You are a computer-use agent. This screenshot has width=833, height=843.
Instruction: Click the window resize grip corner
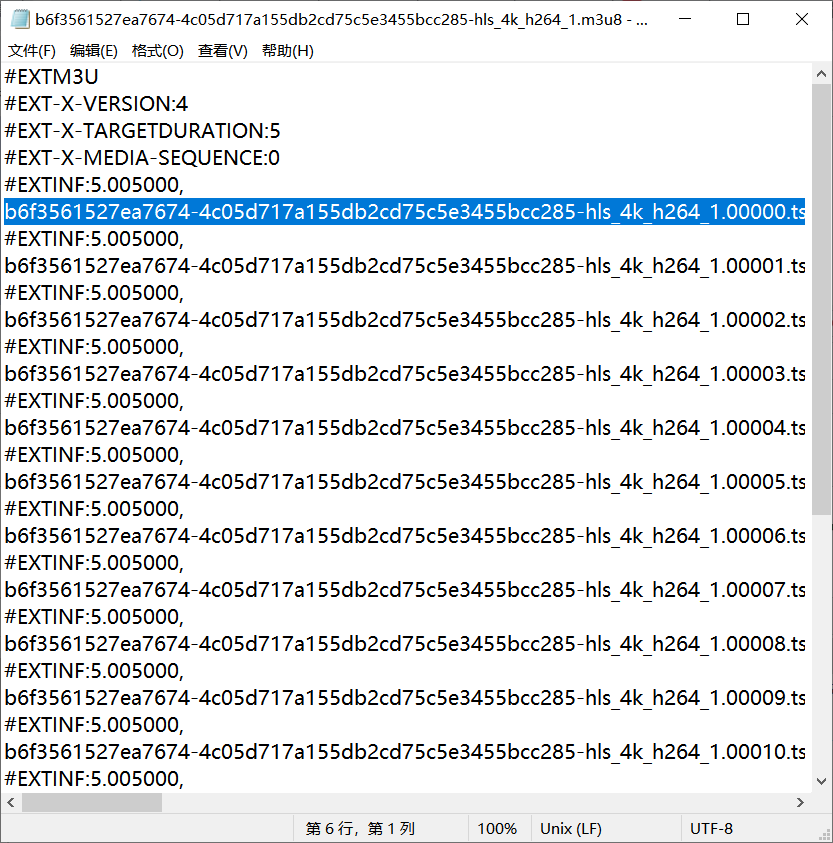click(x=824, y=834)
